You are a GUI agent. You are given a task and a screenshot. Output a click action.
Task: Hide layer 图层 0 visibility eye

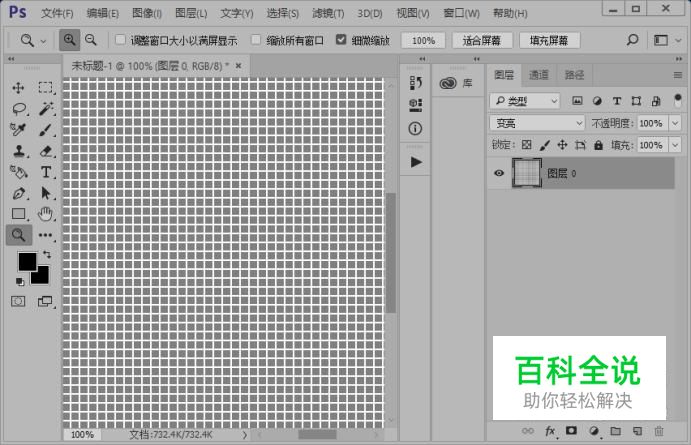[x=499, y=173]
